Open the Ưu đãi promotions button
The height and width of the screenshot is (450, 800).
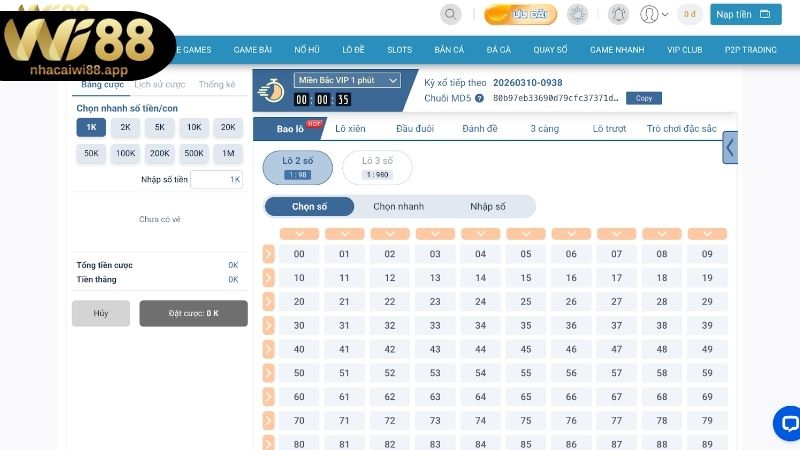[x=520, y=14]
